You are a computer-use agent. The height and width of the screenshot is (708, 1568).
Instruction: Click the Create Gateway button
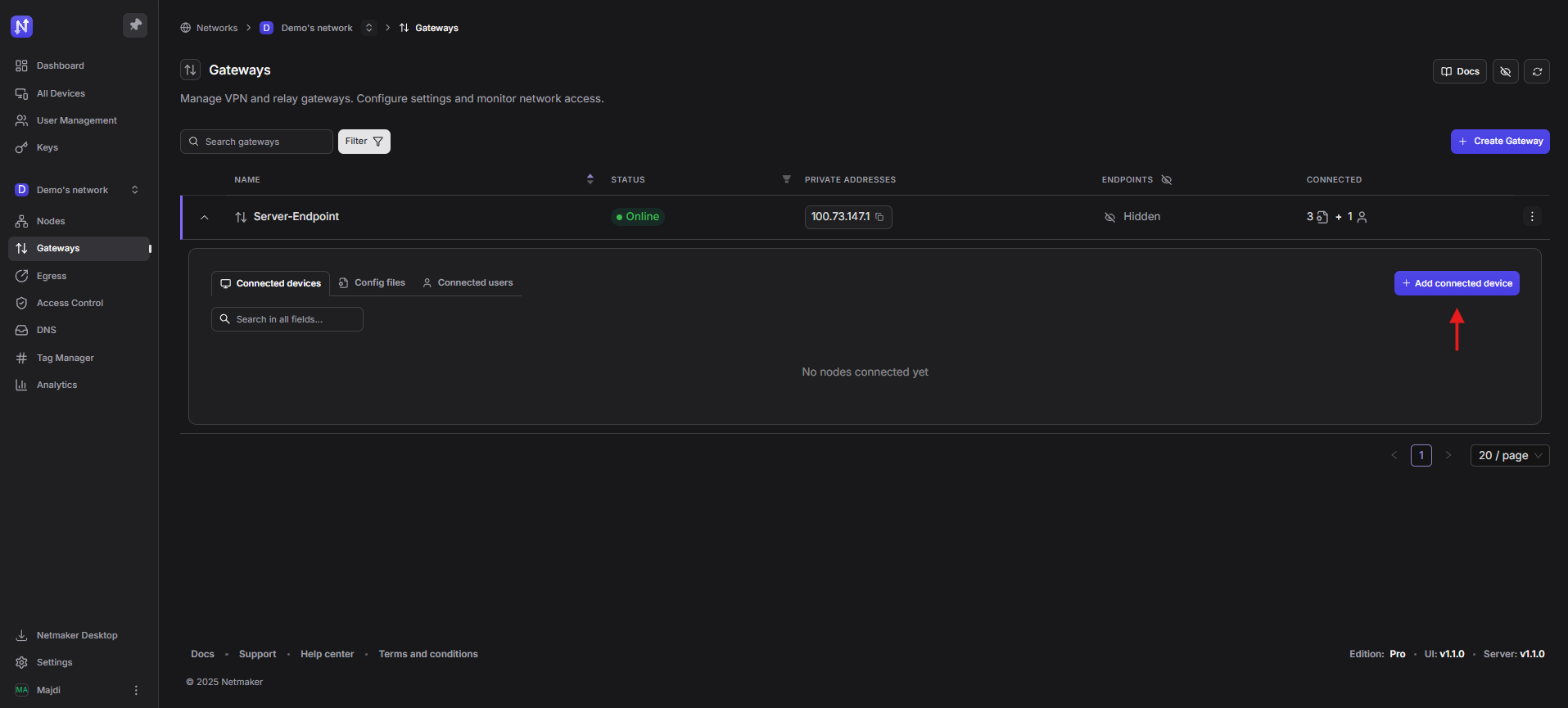click(x=1499, y=142)
